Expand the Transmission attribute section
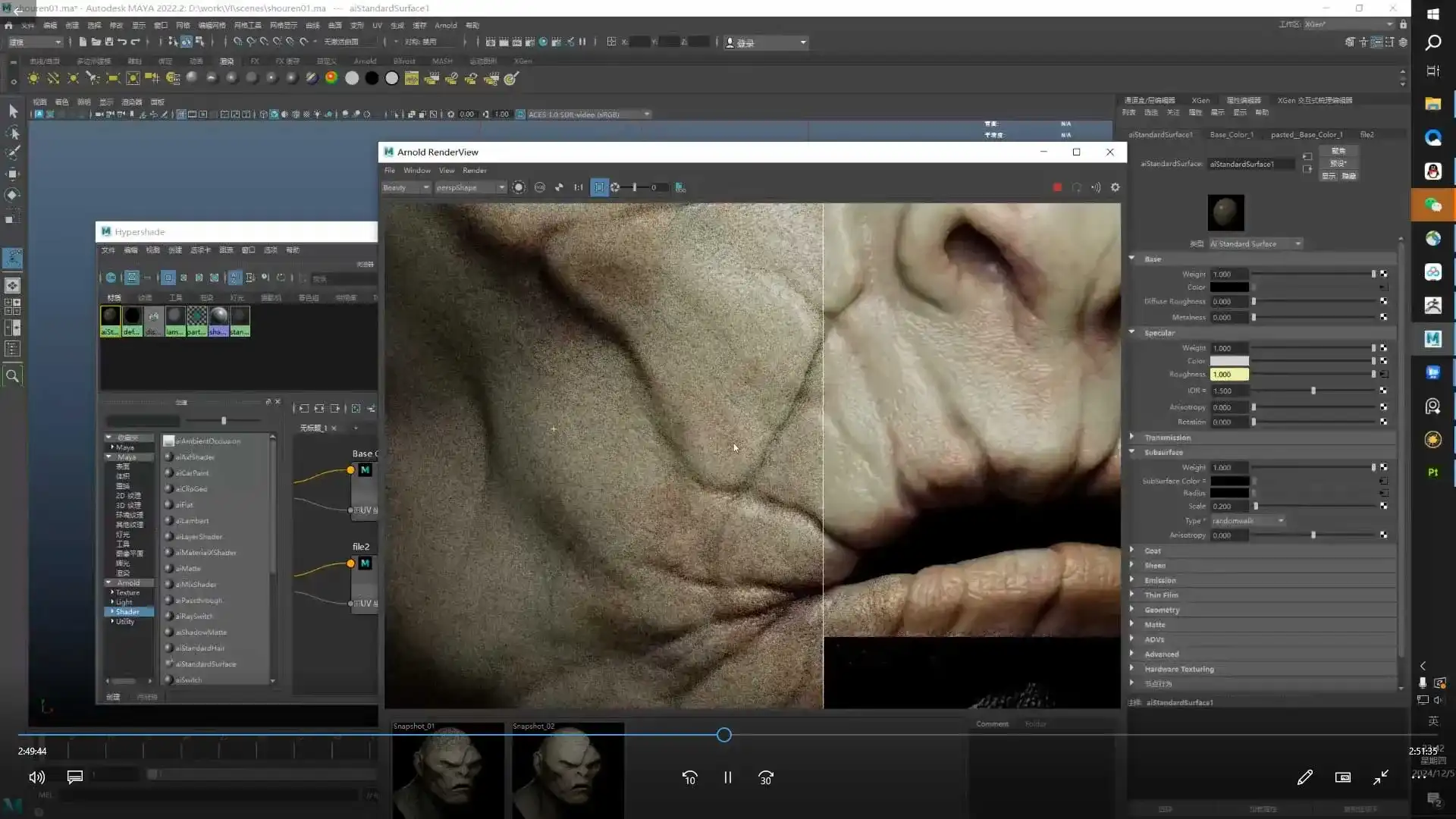The image size is (1456, 819). click(x=1167, y=438)
